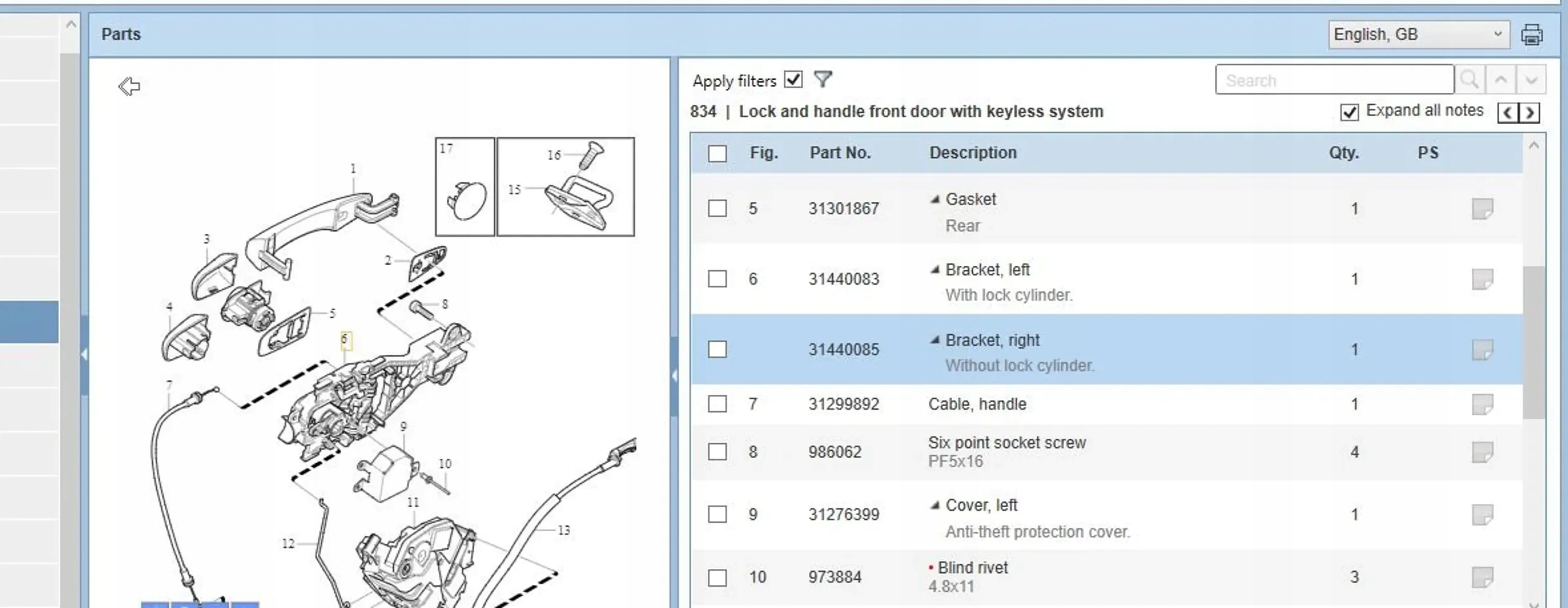Screen dimensions: 1568x608
Task: Check the Gasket 31301867 row checkbox
Action: point(717,208)
